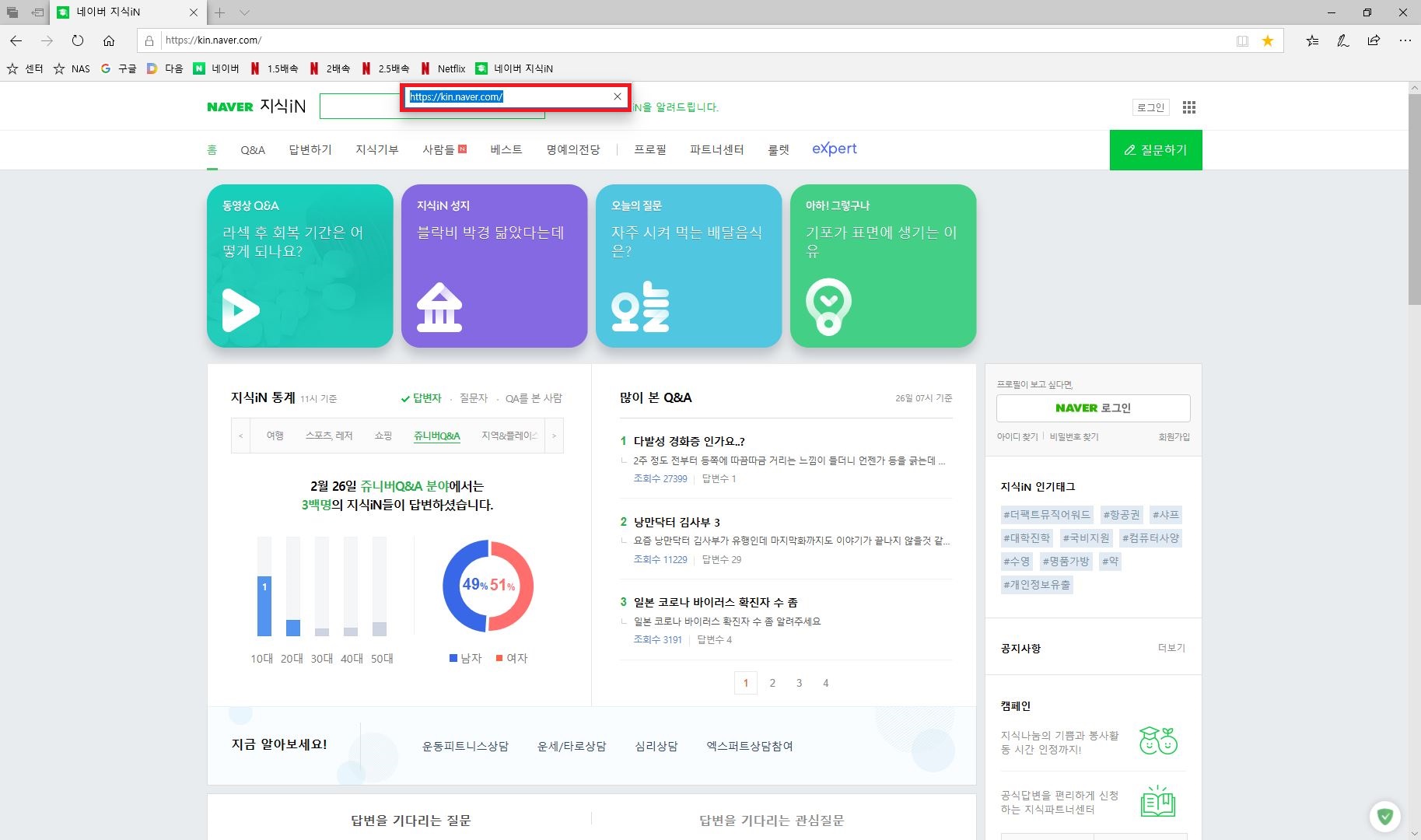Go to page 2 of 많이 본 Q&A

click(772, 683)
